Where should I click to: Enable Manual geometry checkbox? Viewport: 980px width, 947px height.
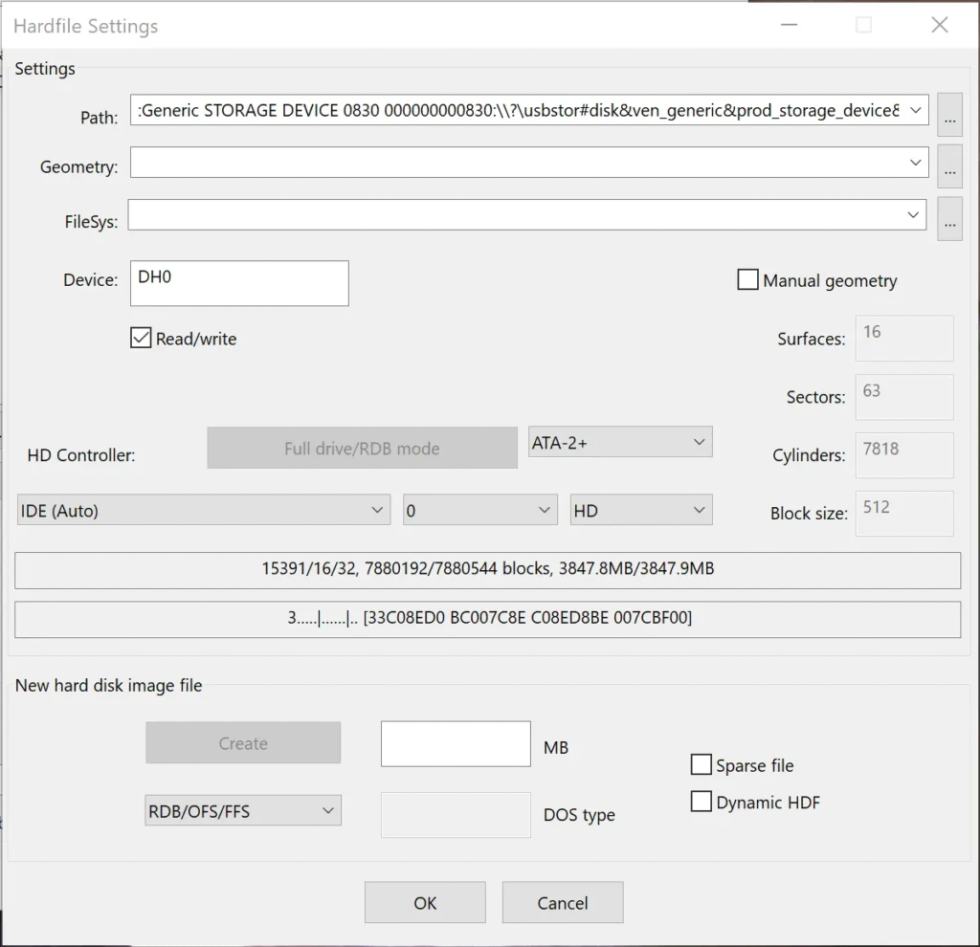coord(748,280)
